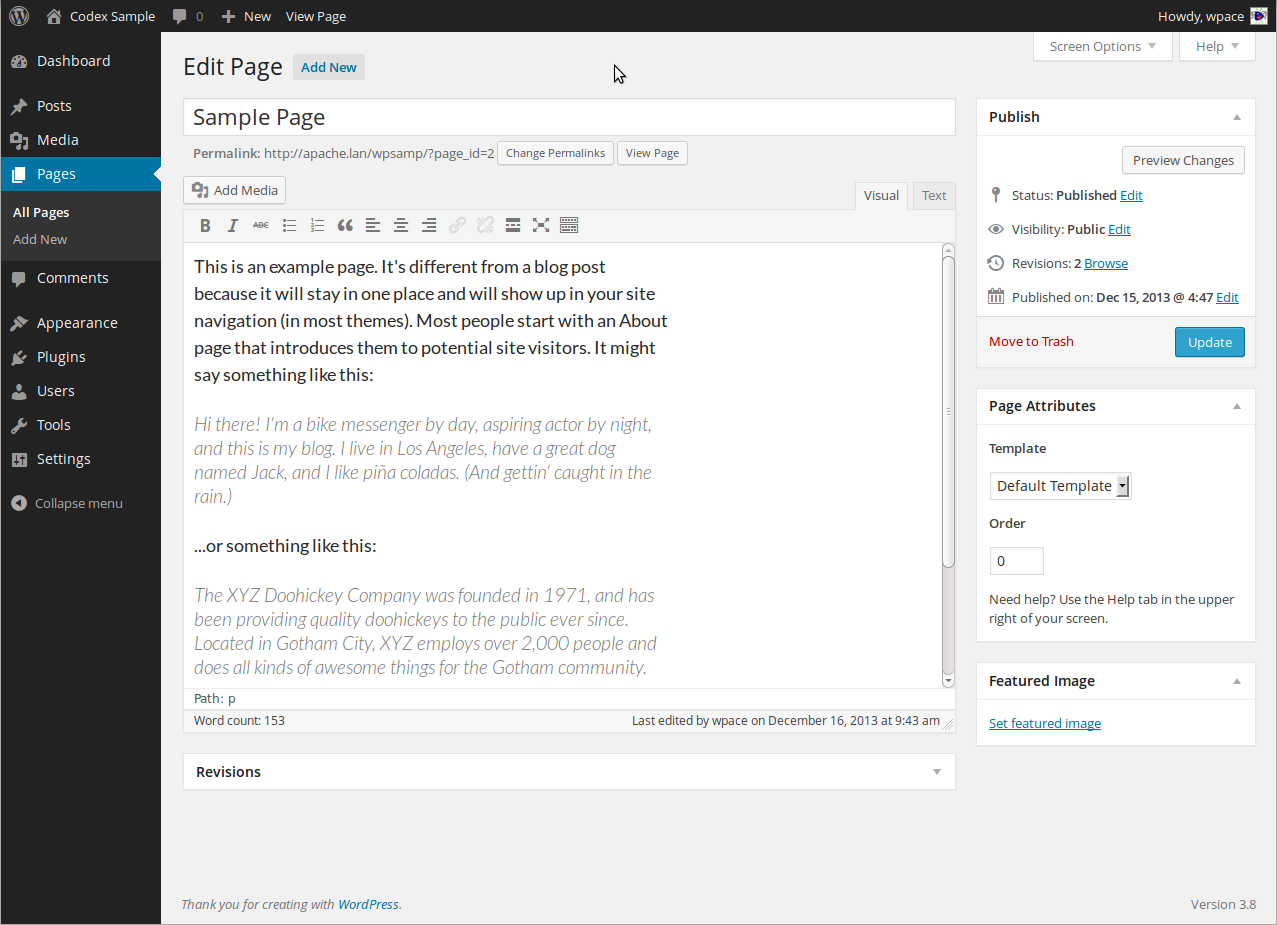
Task: Open the Users menu
Action: pos(81,391)
